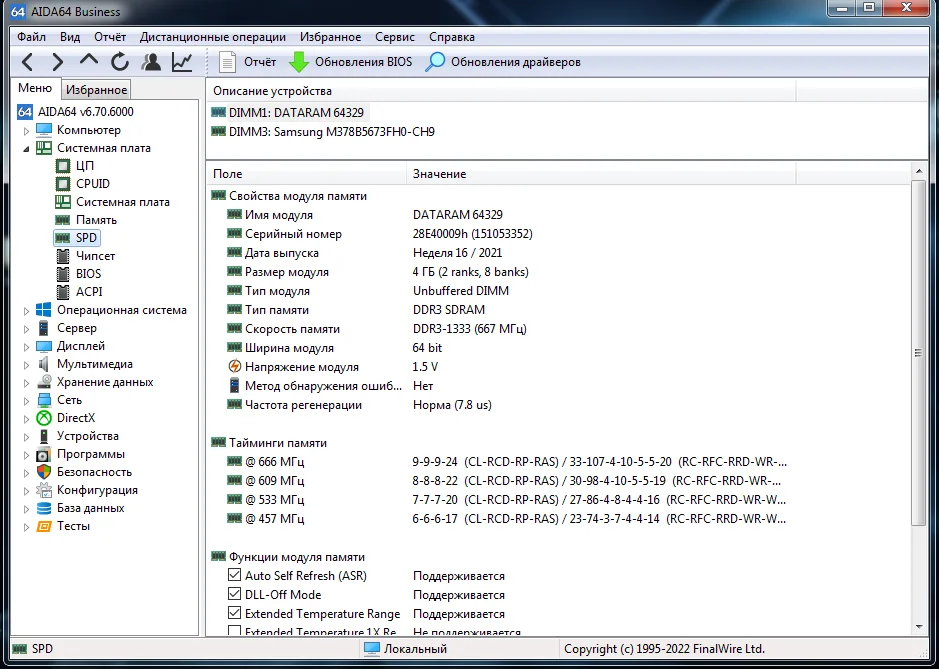Open the Дистанционные операции menu
Image resolution: width=939 pixels, height=669 pixels.
click(213, 37)
